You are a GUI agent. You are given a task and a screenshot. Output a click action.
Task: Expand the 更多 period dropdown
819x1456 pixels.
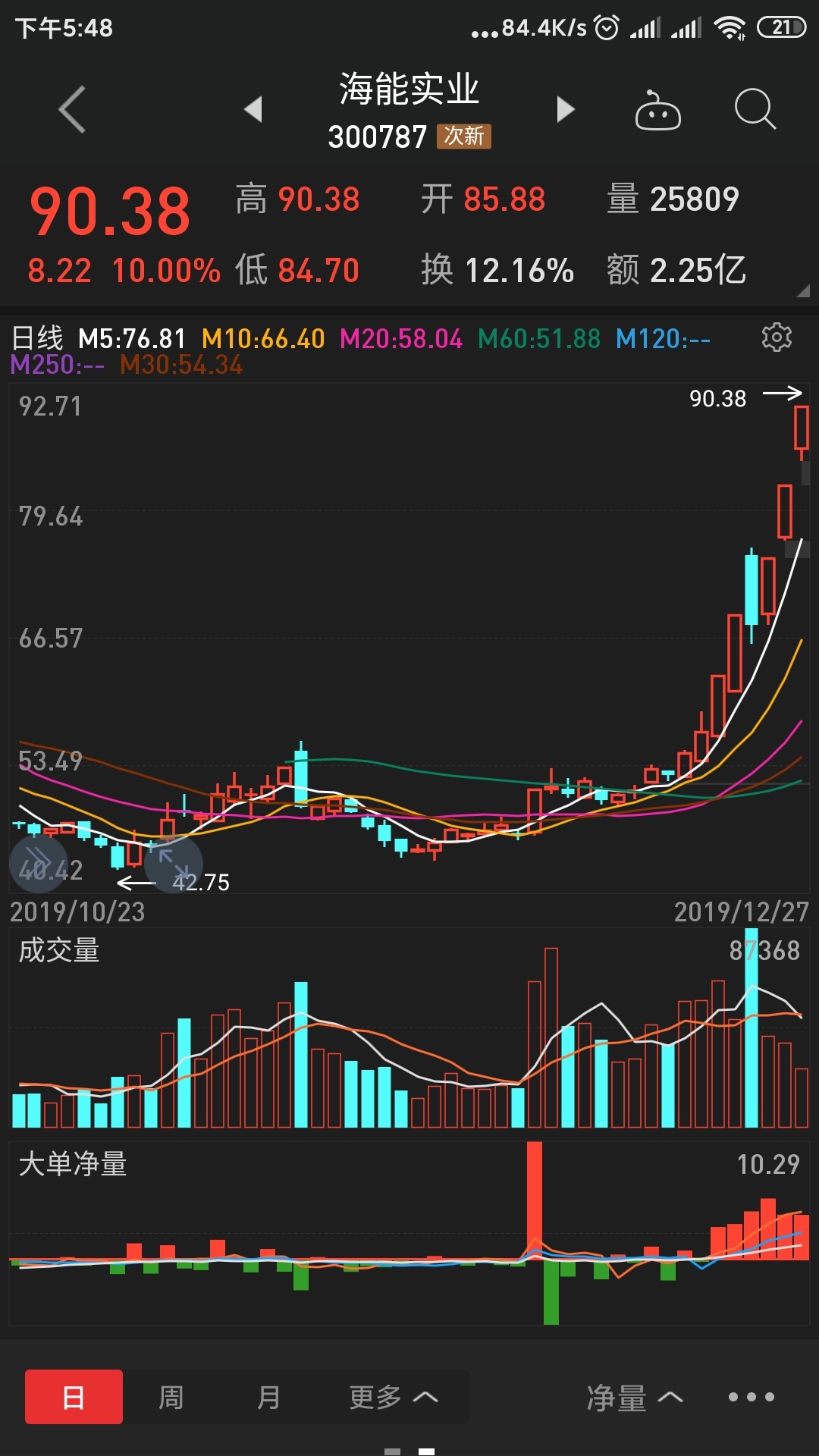point(393,1397)
